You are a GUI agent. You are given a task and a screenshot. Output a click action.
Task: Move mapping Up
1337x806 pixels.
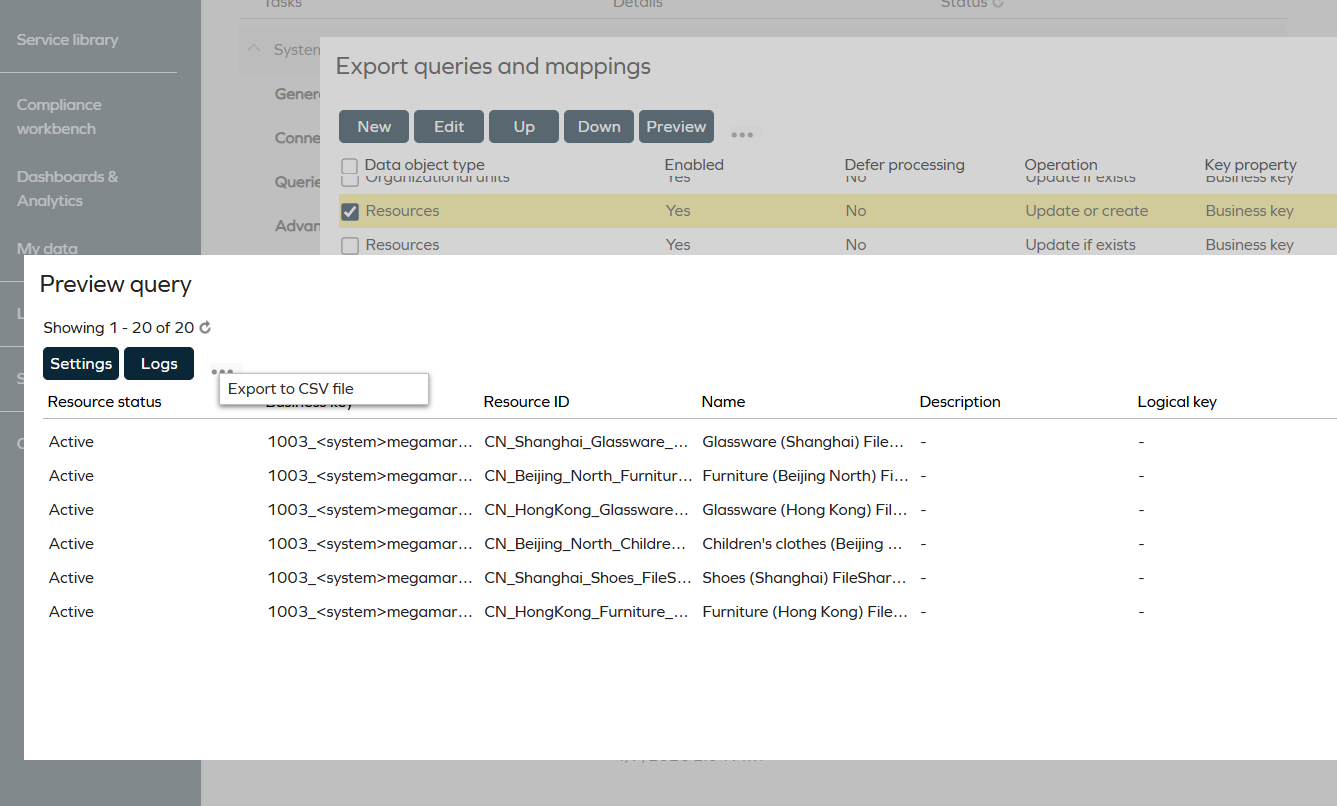coord(524,127)
